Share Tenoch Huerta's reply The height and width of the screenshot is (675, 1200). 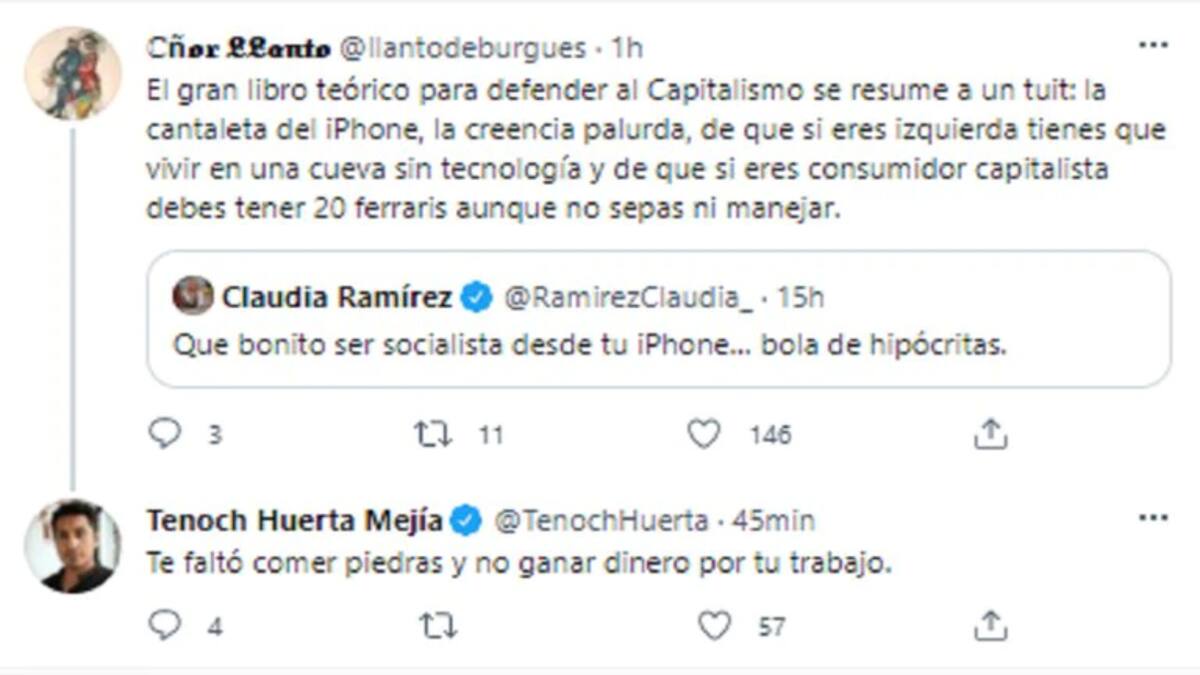(x=989, y=626)
